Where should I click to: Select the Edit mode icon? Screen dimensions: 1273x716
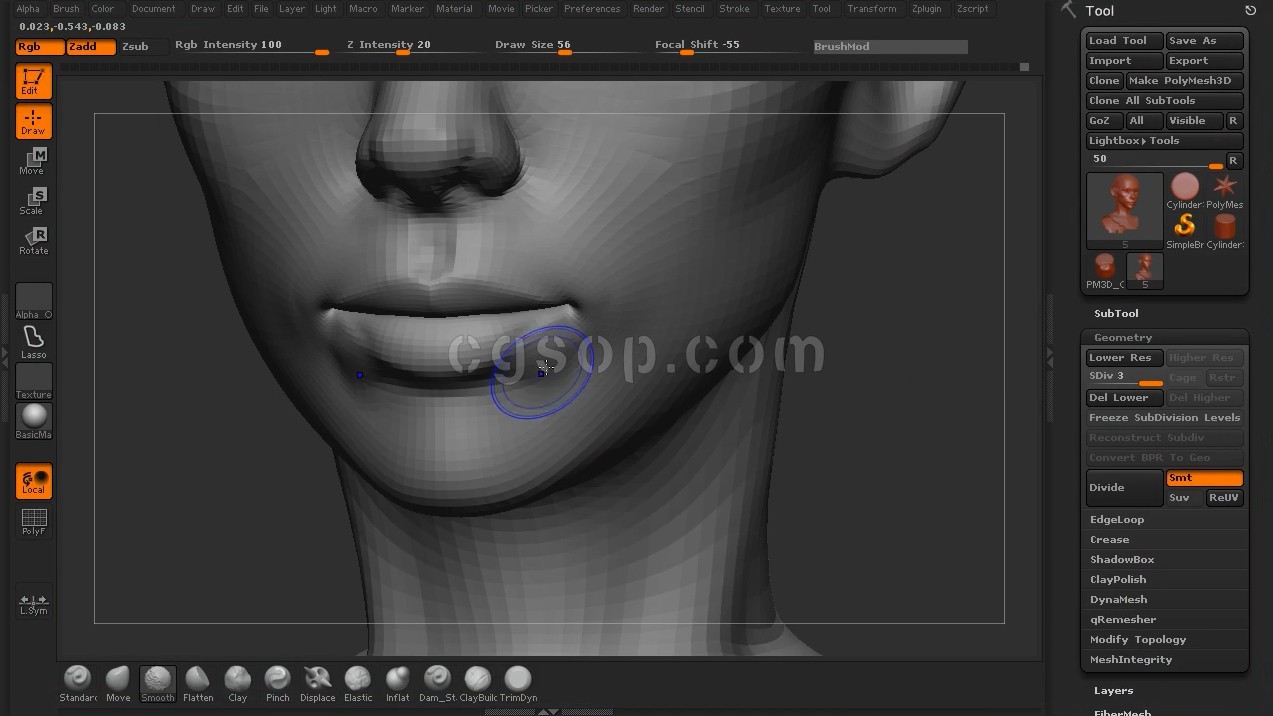[33, 81]
